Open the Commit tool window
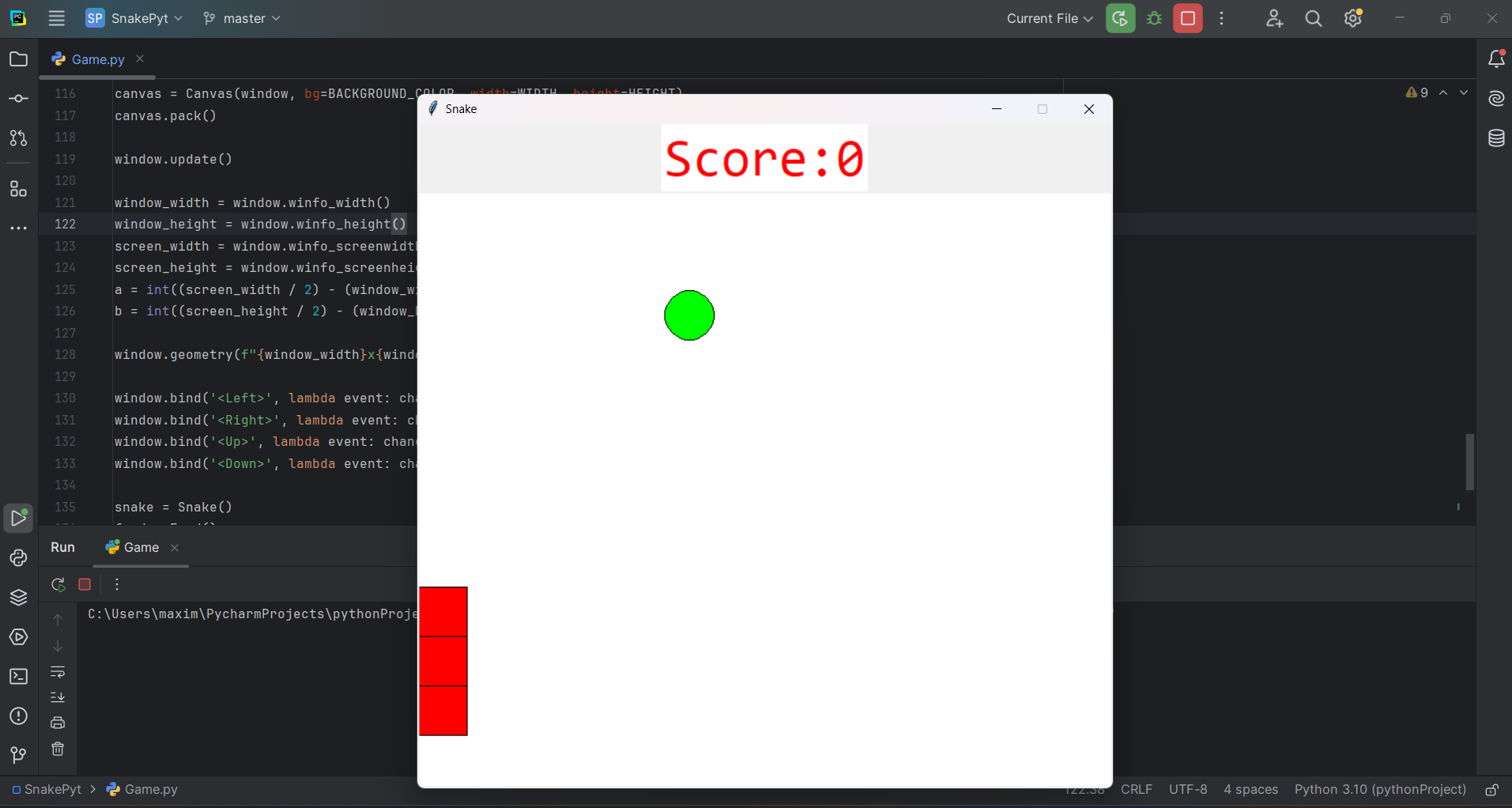This screenshot has width=1512, height=808. [18, 99]
